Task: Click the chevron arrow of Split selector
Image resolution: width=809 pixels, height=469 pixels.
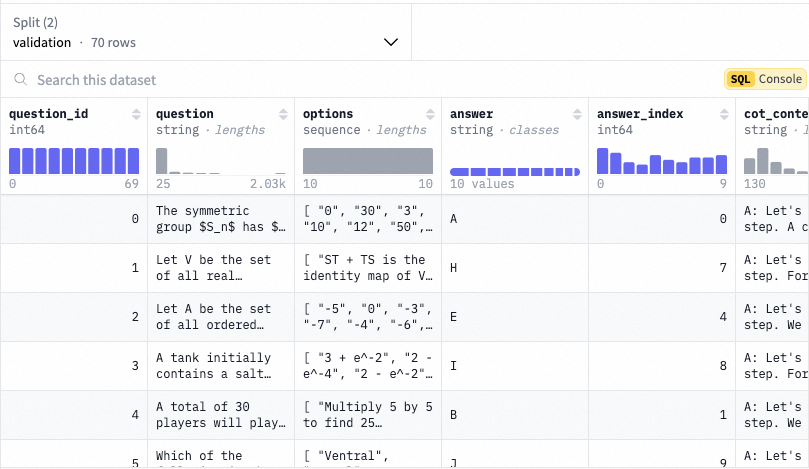Action: 390,43
